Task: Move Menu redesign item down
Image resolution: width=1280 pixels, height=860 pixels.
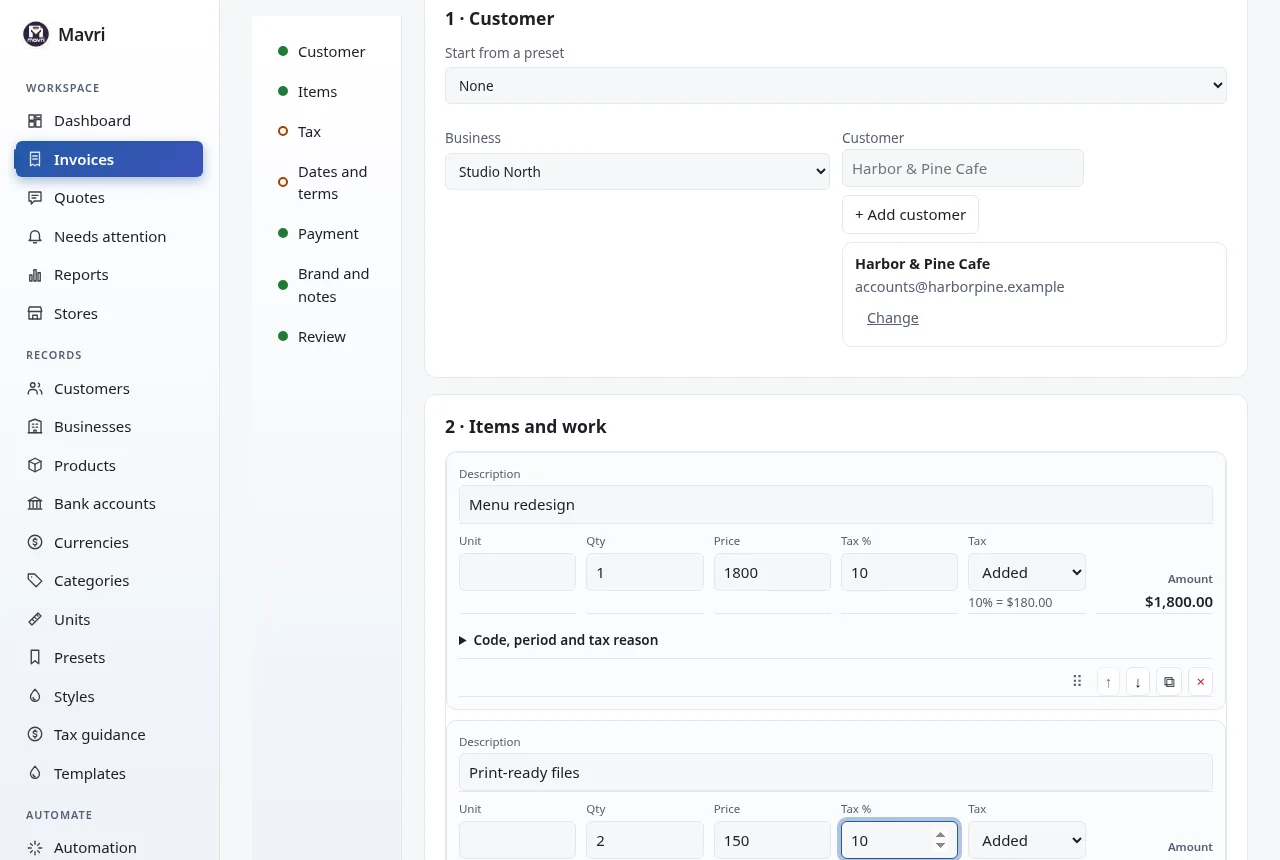Action: [x=1138, y=682]
